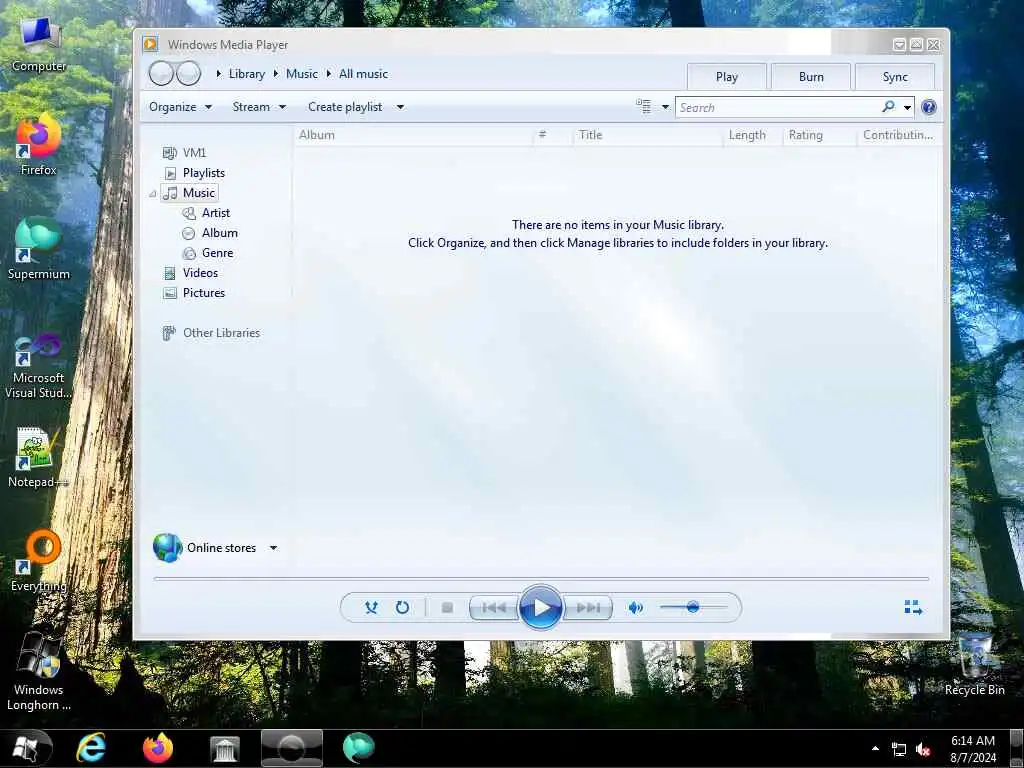Click the search magnifier icon
The image size is (1024, 768).
coord(888,106)
